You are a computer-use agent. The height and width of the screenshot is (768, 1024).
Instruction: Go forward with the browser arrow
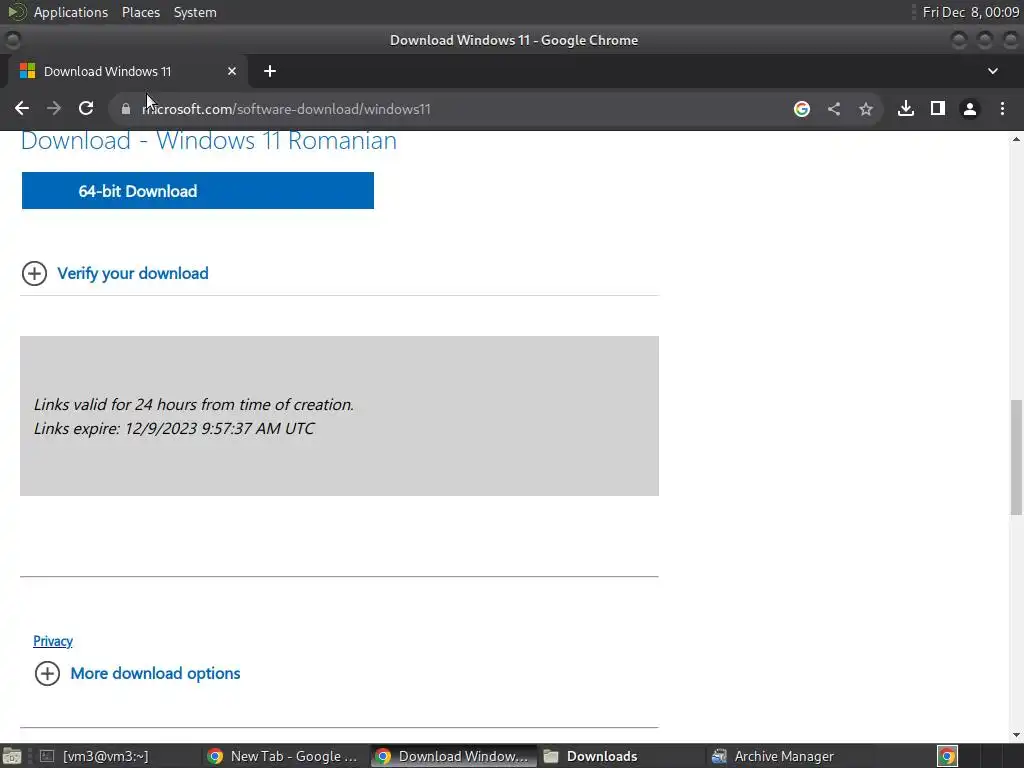54,108
